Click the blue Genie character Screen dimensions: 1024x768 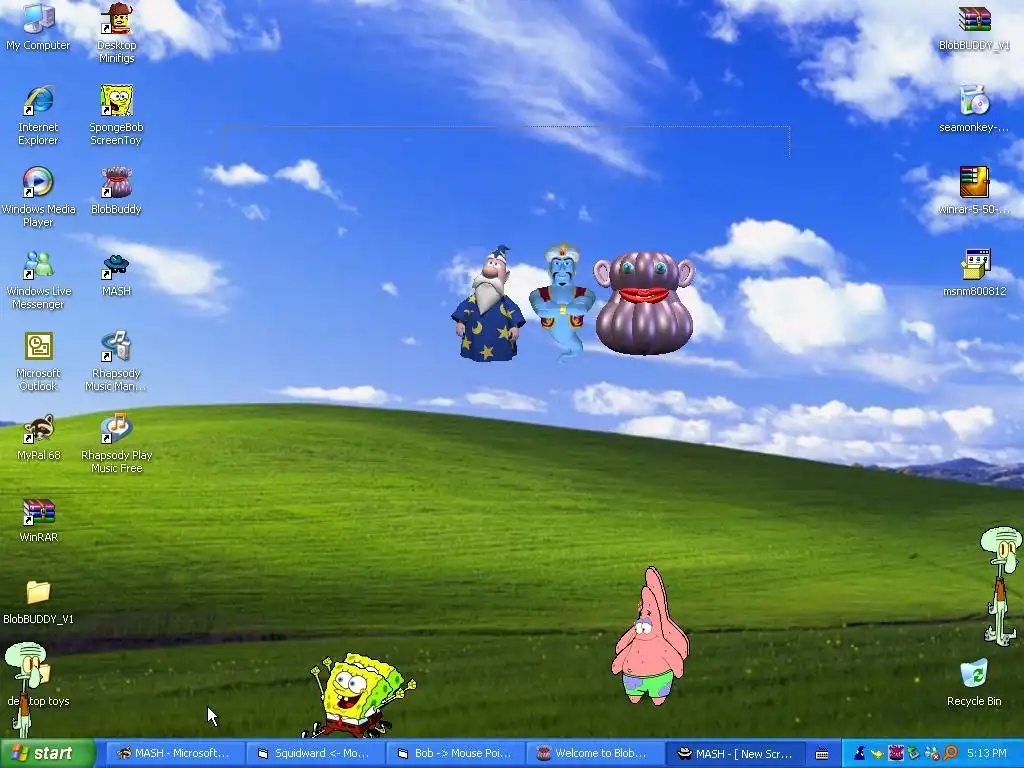click(562, 300)
